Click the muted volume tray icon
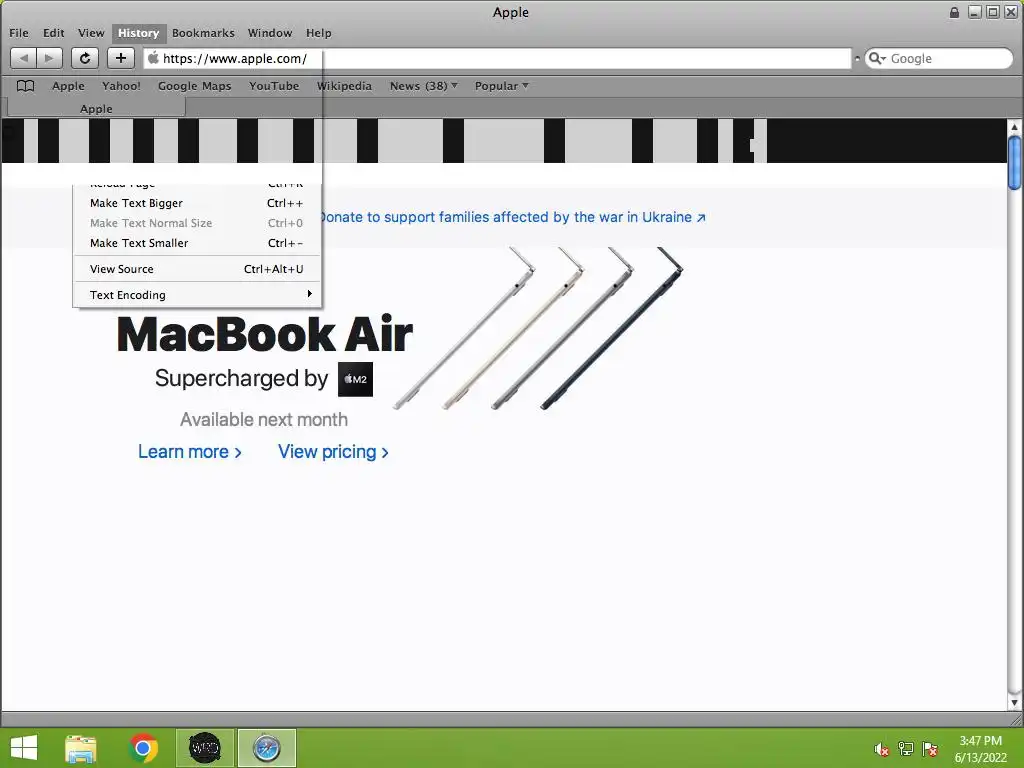 click(x=881, y=749)
